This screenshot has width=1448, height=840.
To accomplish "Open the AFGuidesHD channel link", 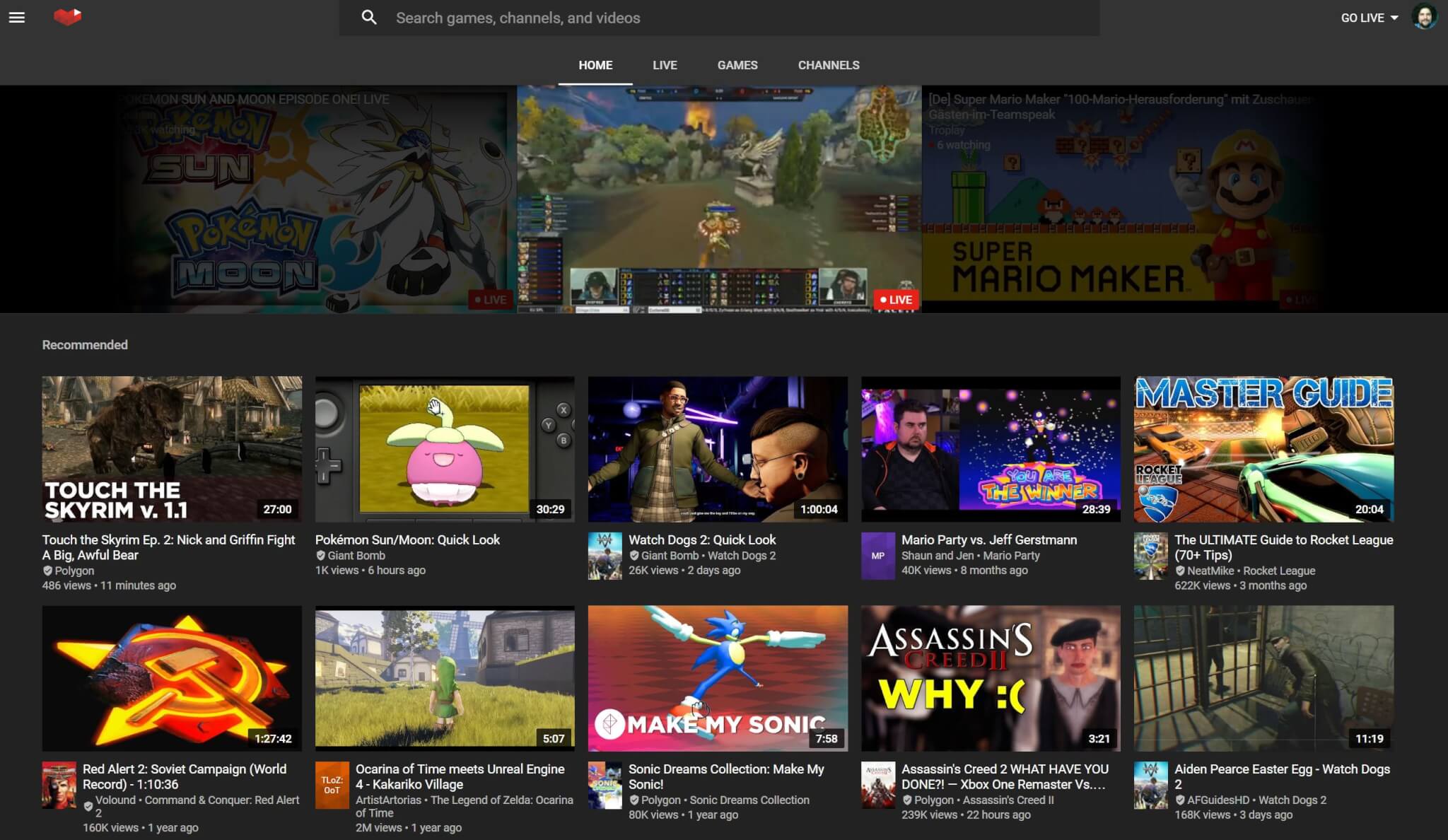I will pyautogui.click(x=1218, y=800).
